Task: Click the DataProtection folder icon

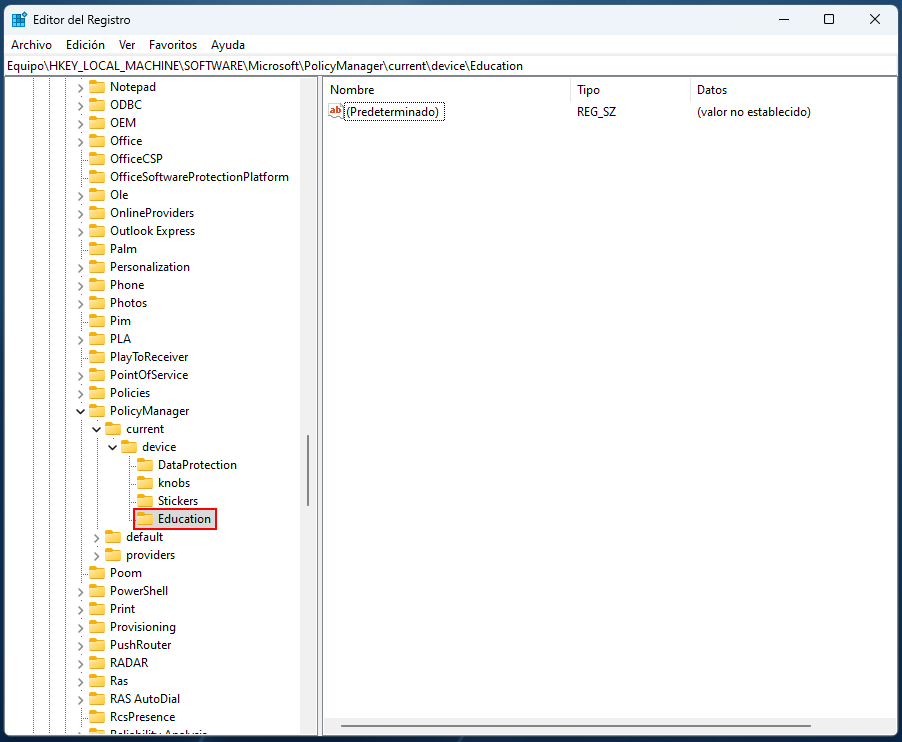Action: point(145,465)
